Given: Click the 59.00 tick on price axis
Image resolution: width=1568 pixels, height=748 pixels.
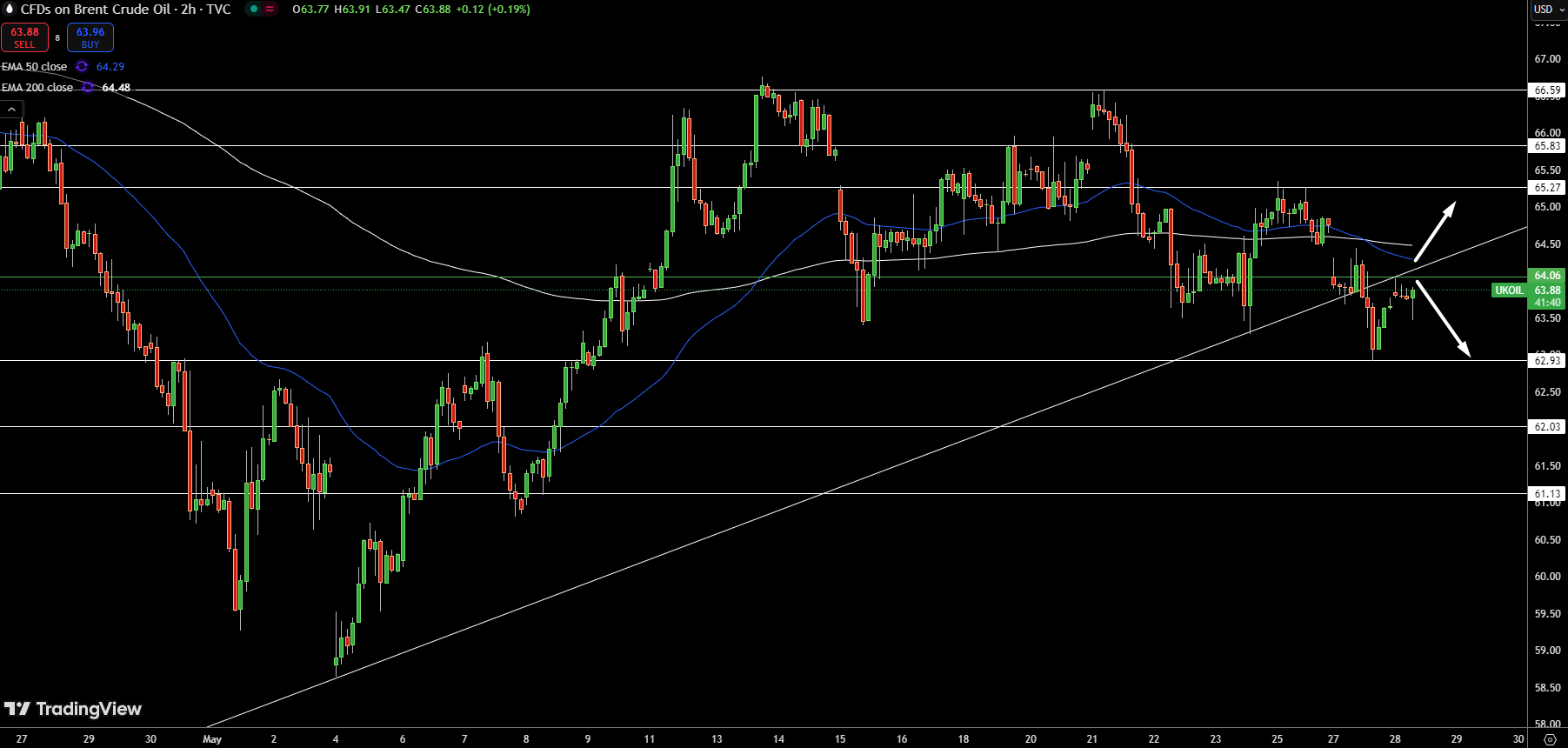Looking at the screenshot, I should (1547, 651).
